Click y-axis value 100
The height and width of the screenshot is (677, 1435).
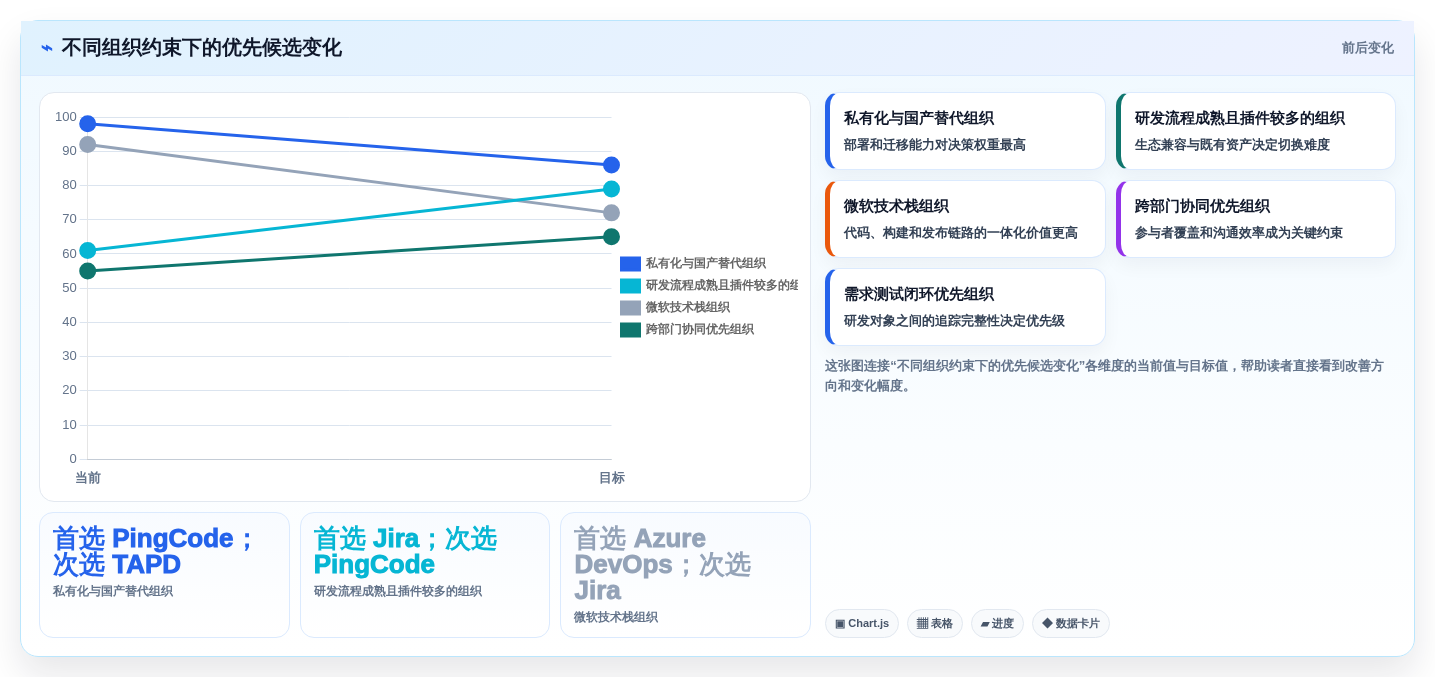(66, 117)
